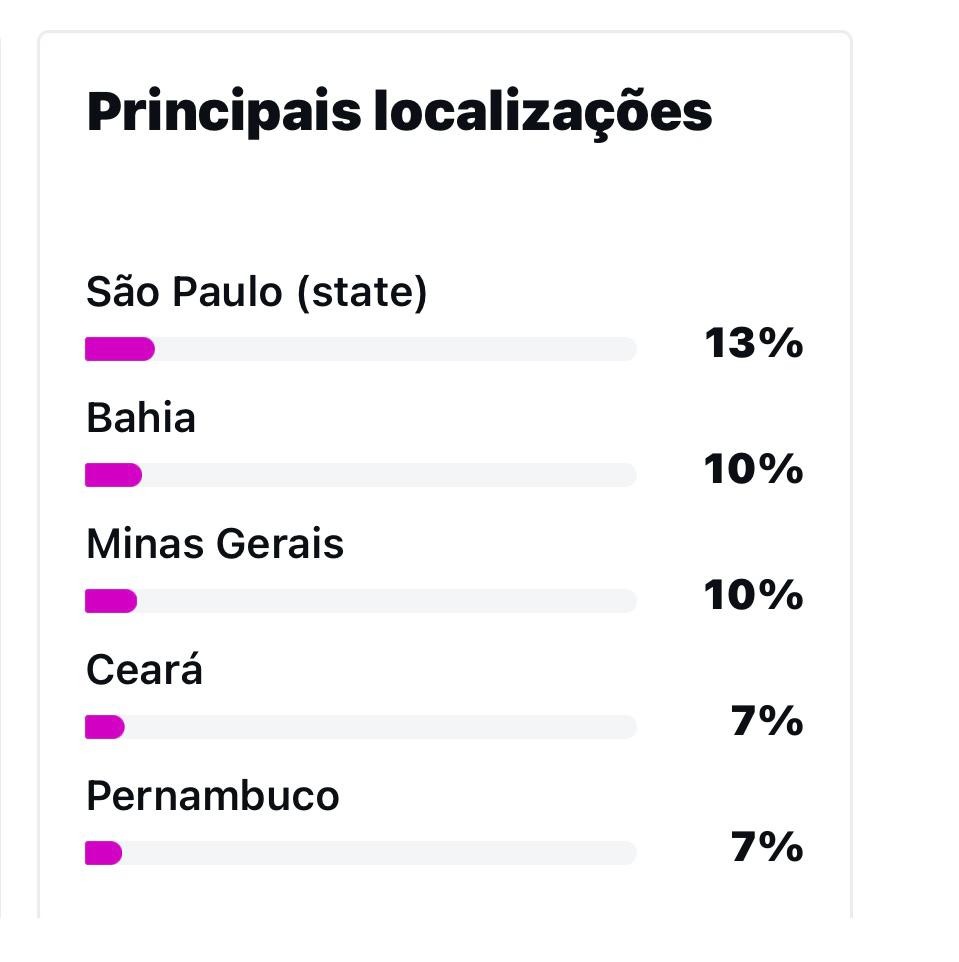The height and width of the screenshot is (962, 959).
Task: Select the Minas Gerais location label
Action: point(215,544)
